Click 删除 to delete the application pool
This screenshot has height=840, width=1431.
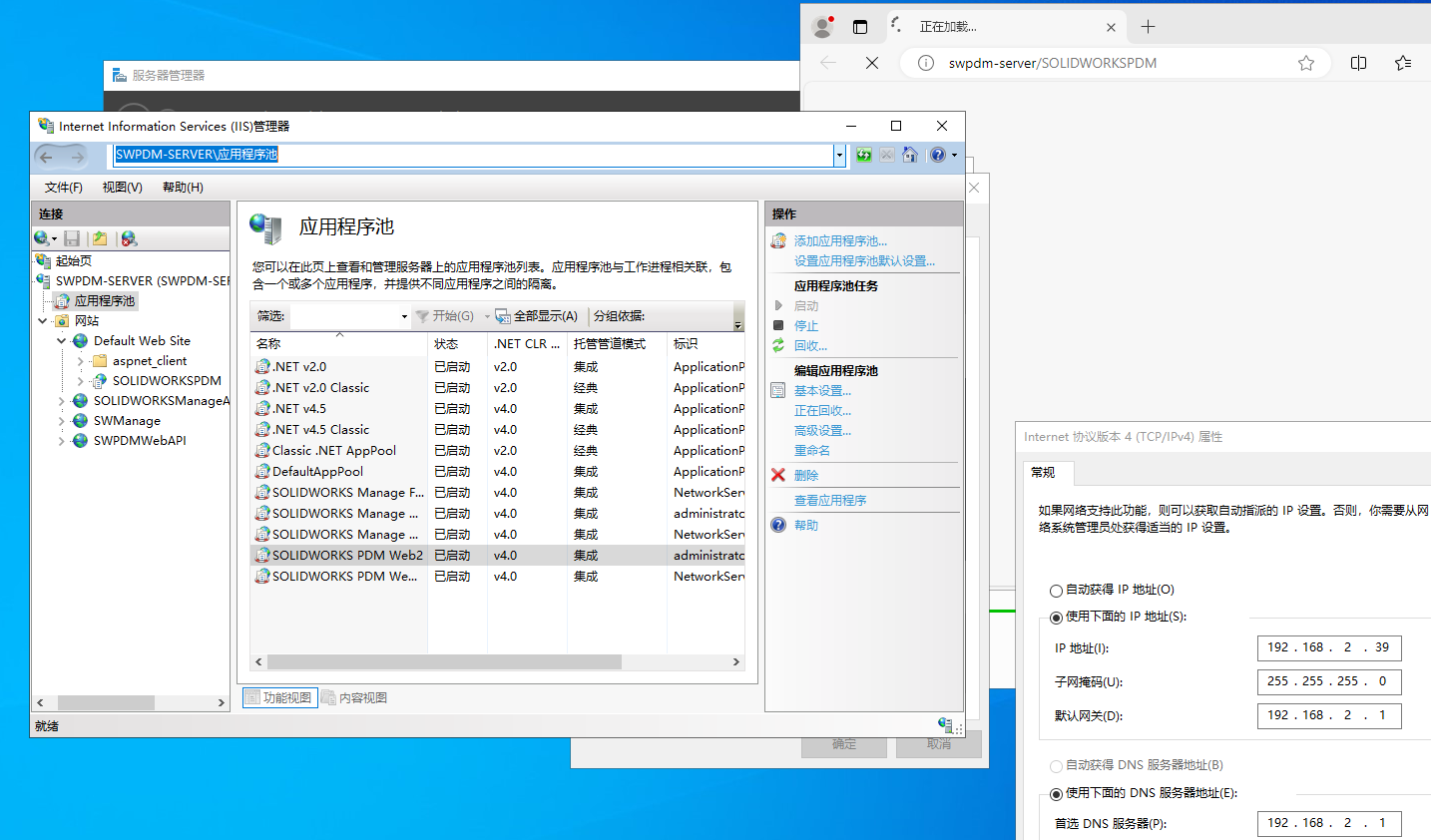(806, 476)
